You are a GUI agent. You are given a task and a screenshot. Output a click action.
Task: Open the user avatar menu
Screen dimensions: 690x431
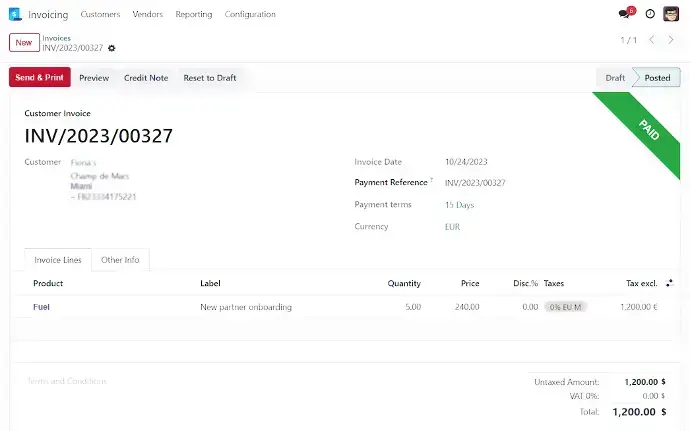click(x=672, y=14)
